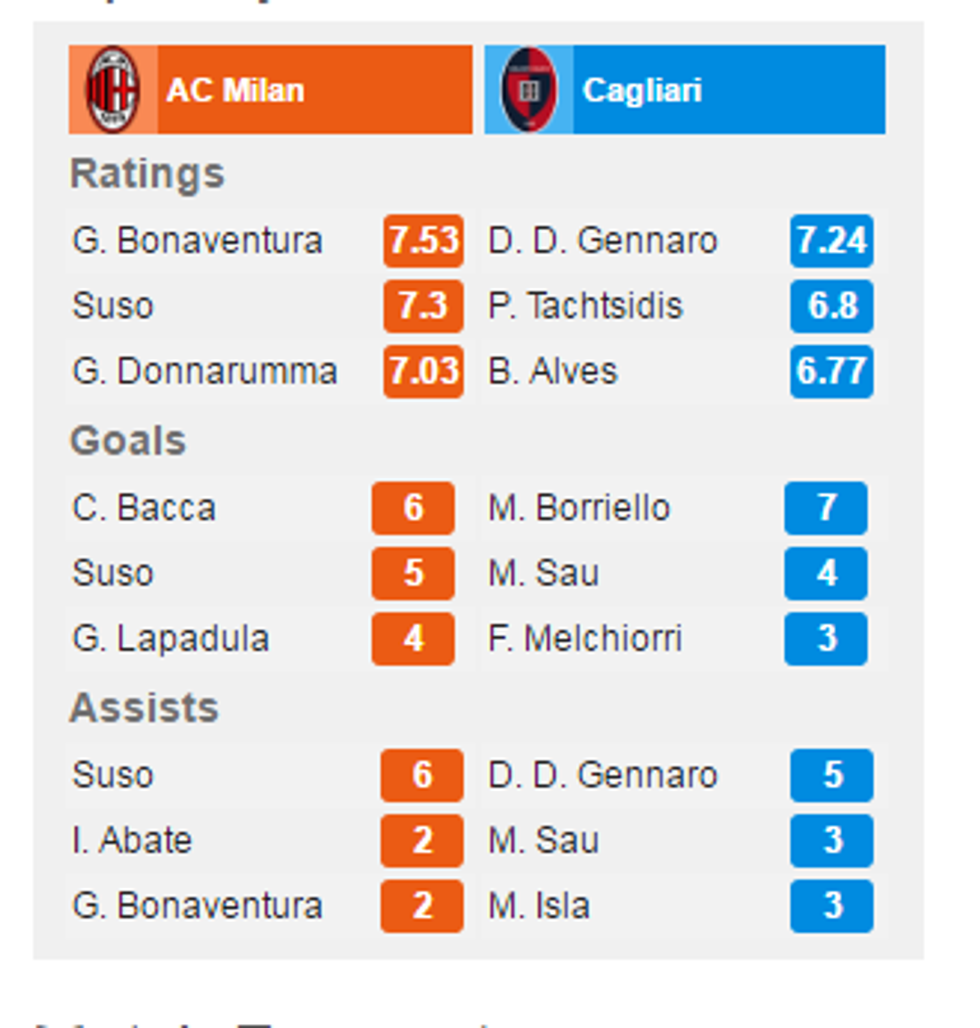Click the Cagliari club crest icon
The width and height of the screenshot is (980, 1028).
tap(528, 90)
